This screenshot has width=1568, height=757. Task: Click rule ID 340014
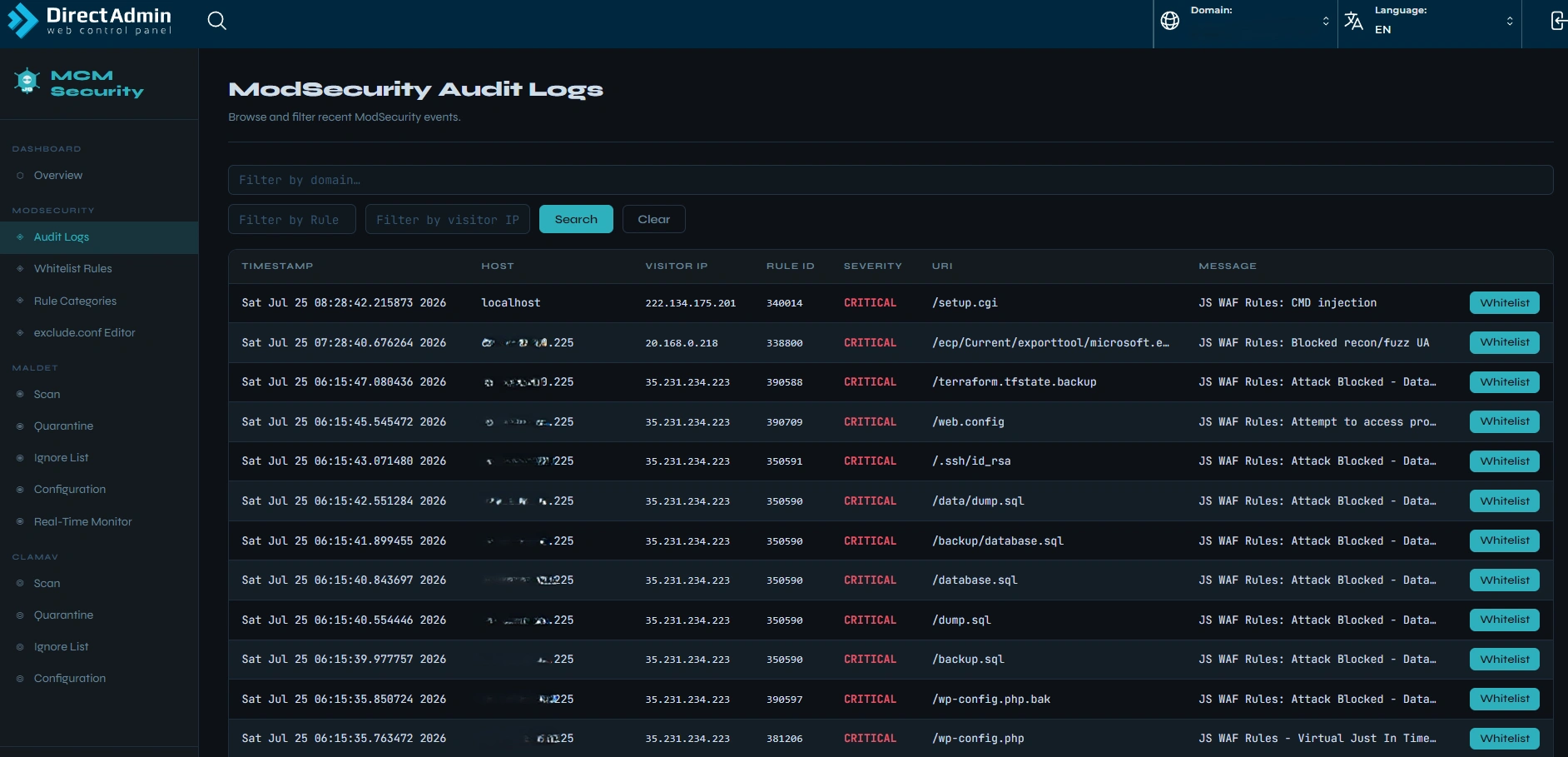point(785,303)
